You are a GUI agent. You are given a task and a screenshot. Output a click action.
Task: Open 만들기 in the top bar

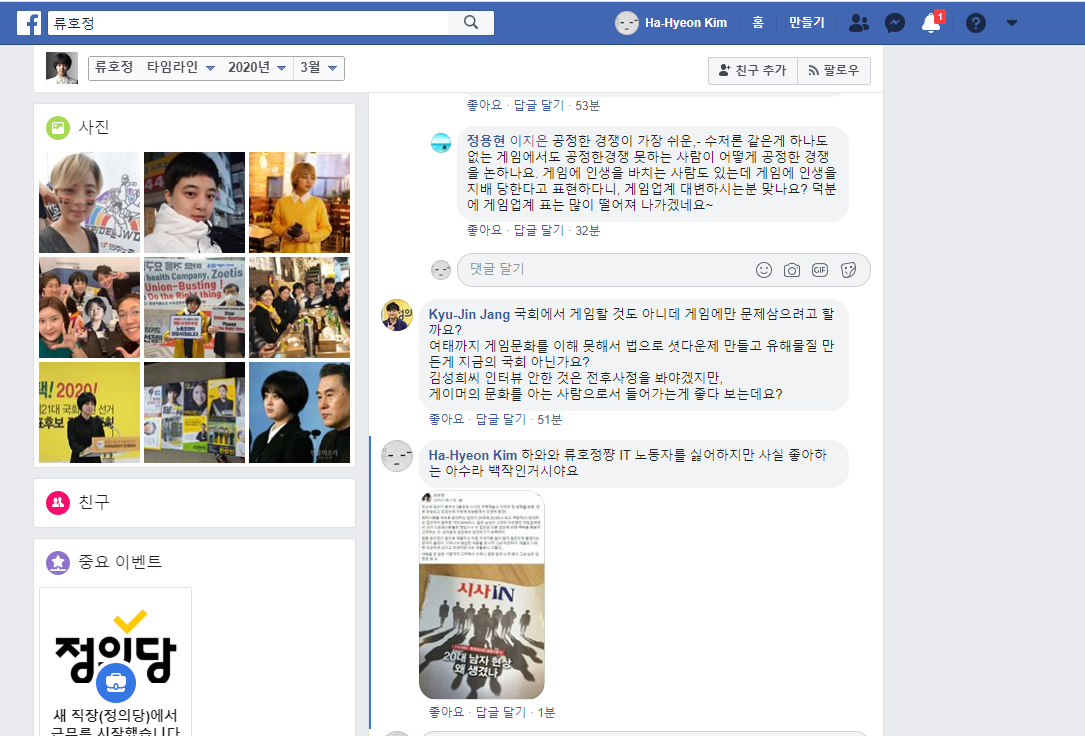[x=806, y=23]
